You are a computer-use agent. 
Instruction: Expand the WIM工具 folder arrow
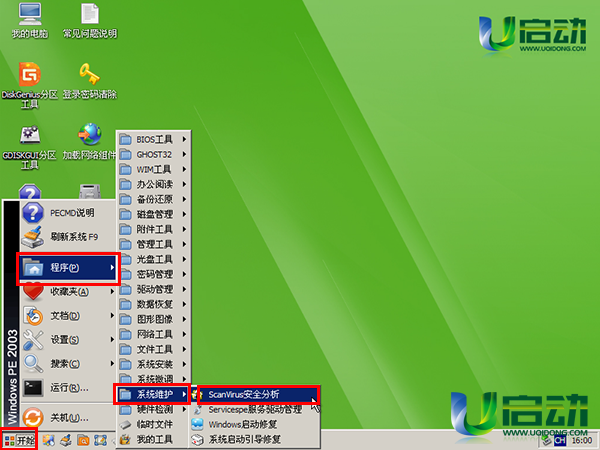pyautogui.click(x=184, y=169)
